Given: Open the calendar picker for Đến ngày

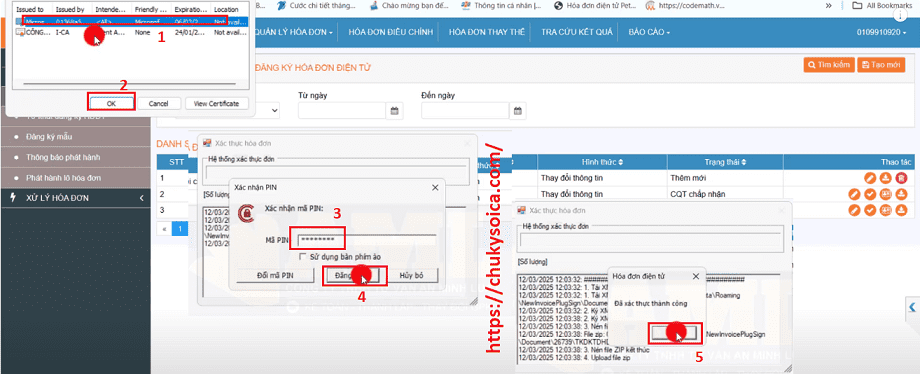Looking at the screenshot, I should 518,110.
